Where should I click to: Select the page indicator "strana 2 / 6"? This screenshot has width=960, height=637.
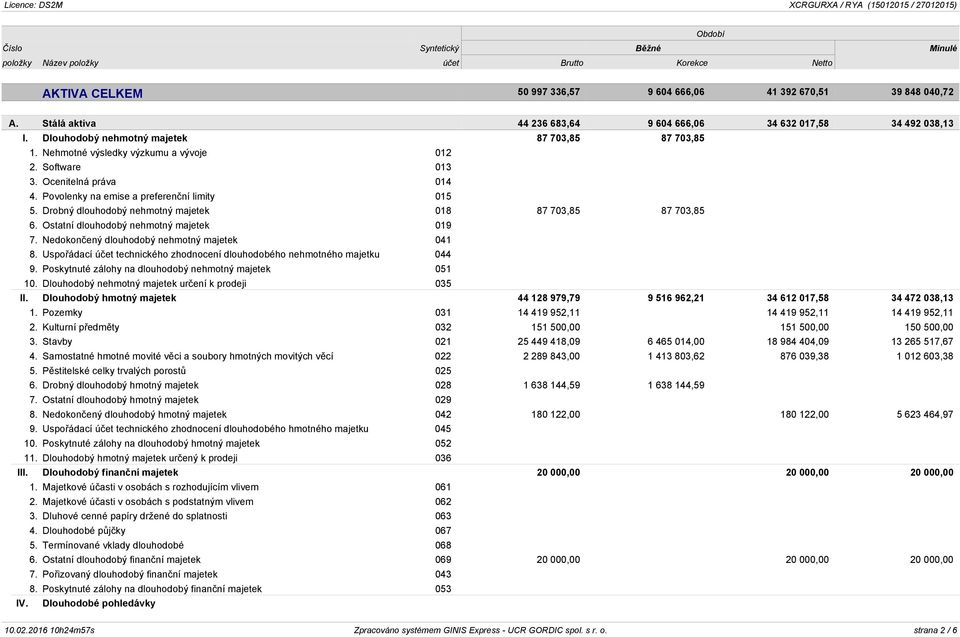[x=935, y=630]
